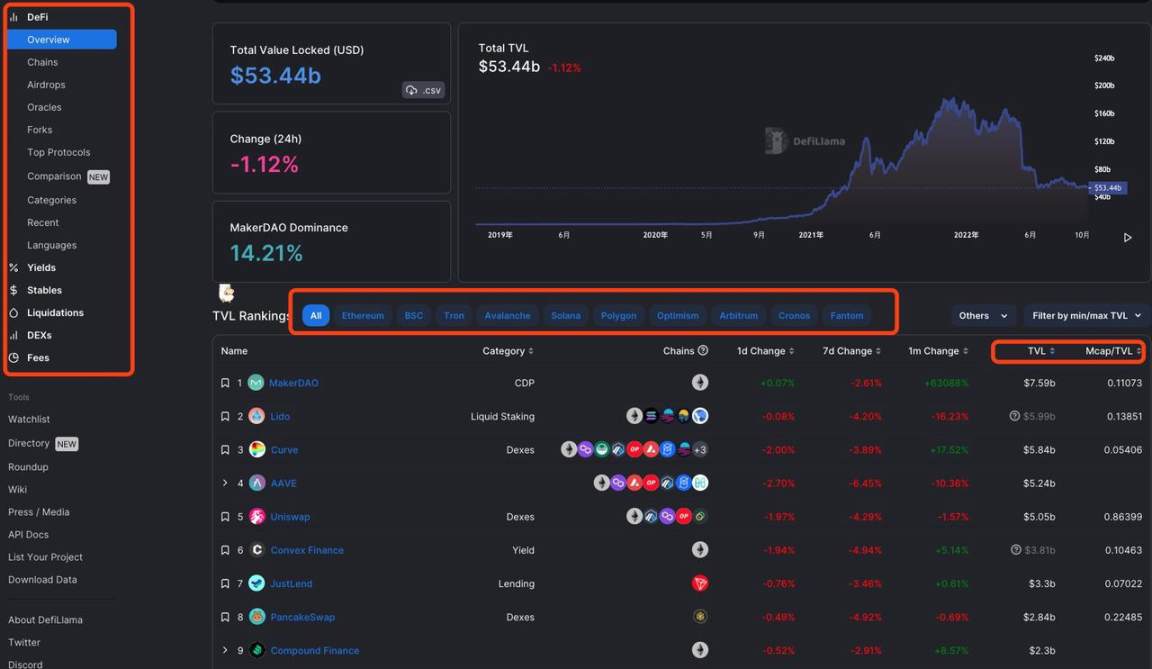The width and height of the screenshot is (1152, 669).
Task: Expand the Compound Finance row
Action: [x=225, y=650]
